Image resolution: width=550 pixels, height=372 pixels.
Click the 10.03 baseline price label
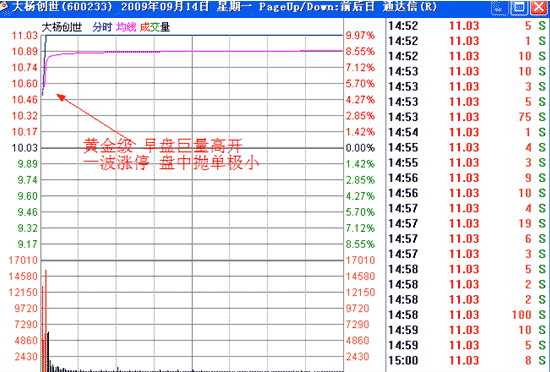tap(25, 148)
